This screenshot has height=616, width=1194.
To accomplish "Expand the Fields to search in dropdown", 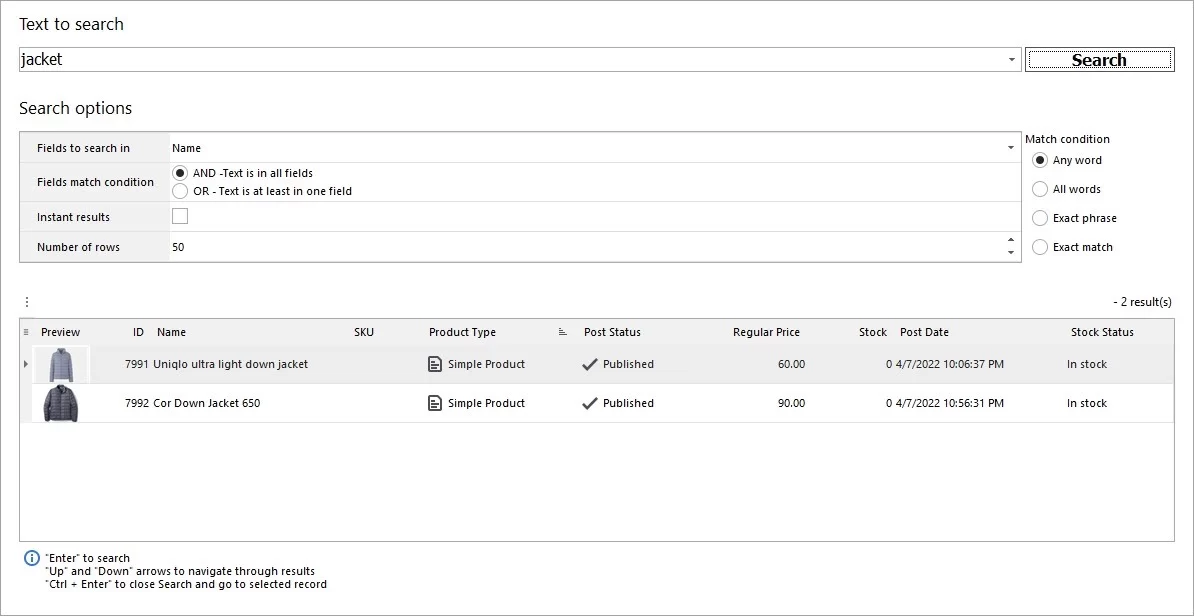I will point(1011,147).
